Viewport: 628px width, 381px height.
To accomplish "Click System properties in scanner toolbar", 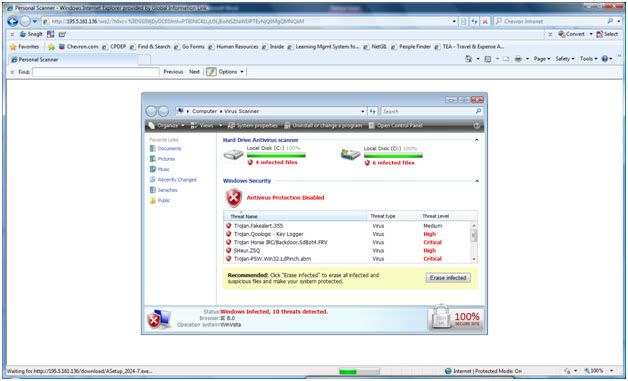I will tap(253, 125).
